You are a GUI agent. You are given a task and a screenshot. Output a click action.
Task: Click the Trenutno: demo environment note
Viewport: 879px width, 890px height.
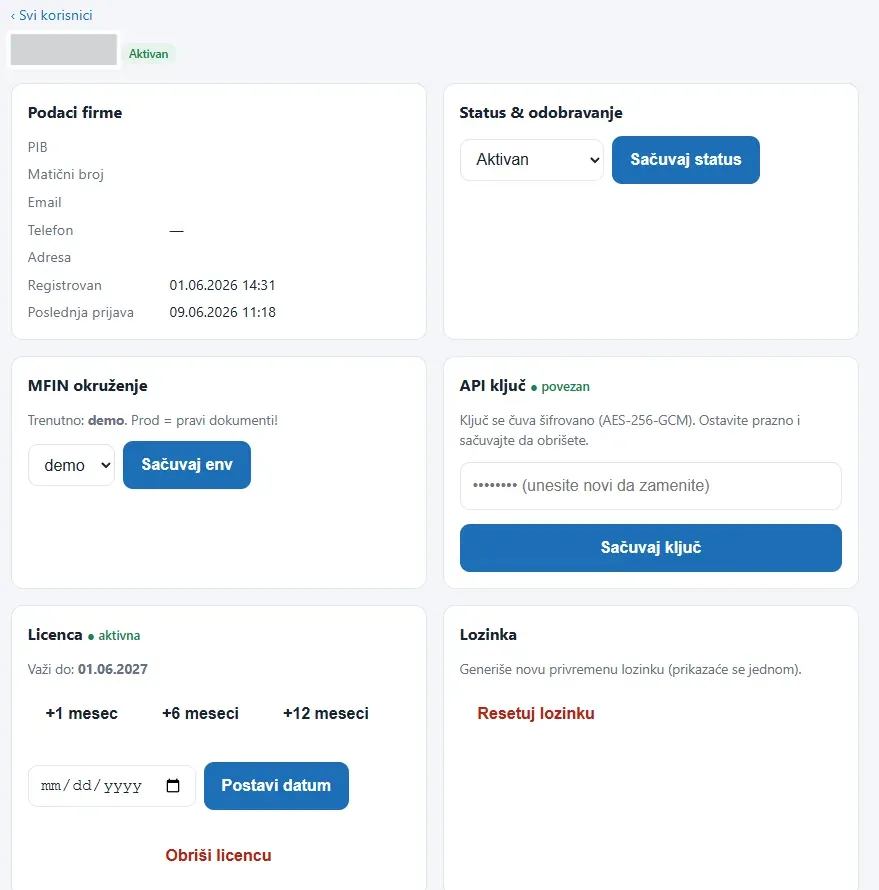(153, 421)
